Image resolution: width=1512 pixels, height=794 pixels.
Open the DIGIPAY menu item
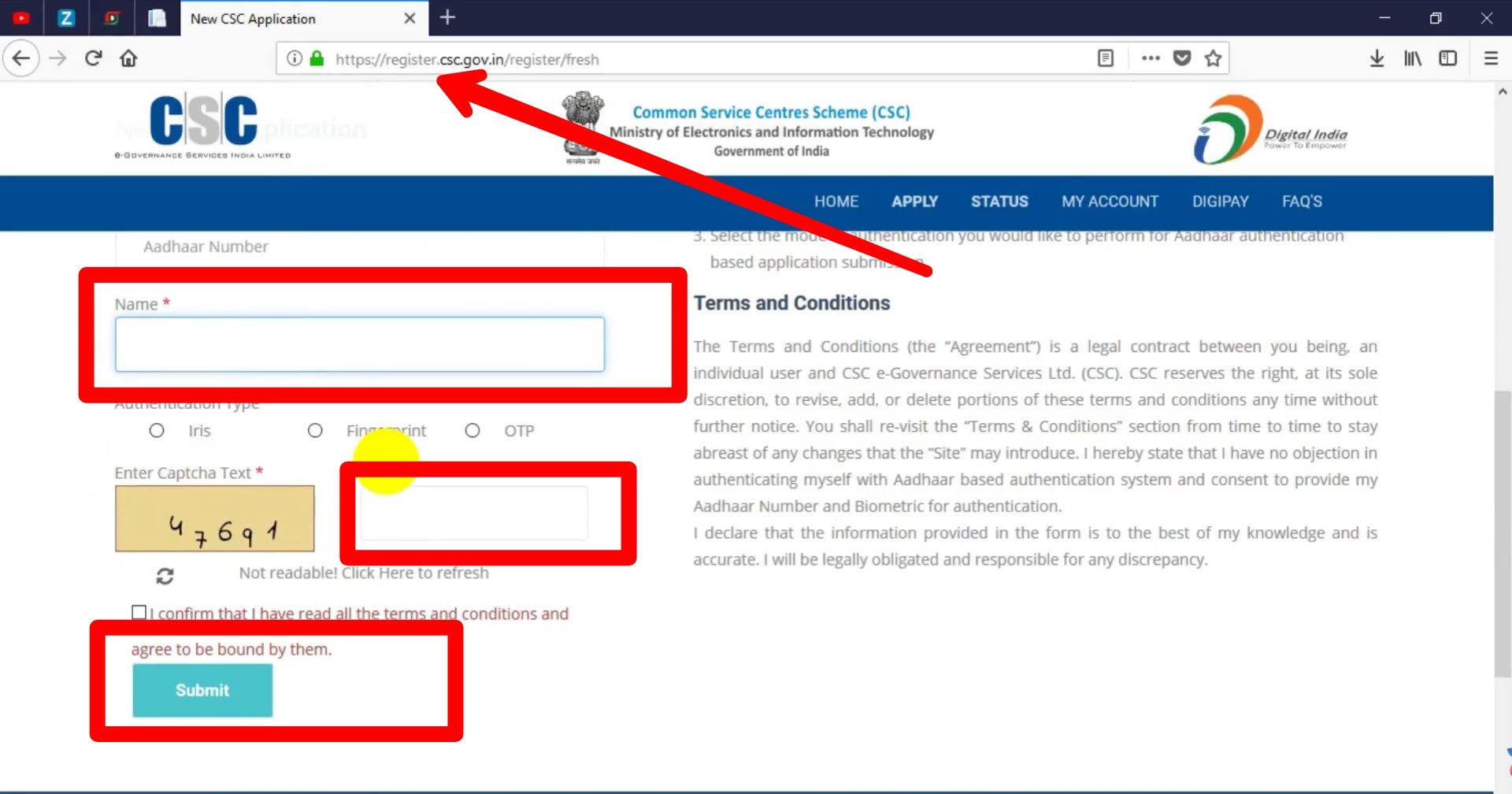point(1220,202)
